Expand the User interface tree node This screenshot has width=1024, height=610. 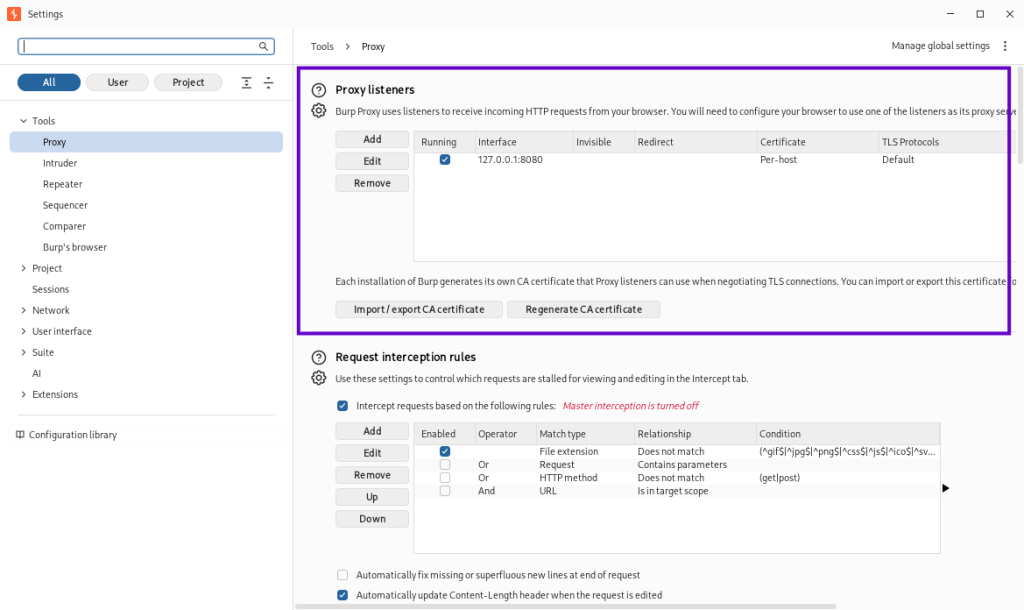coord(24,331)
